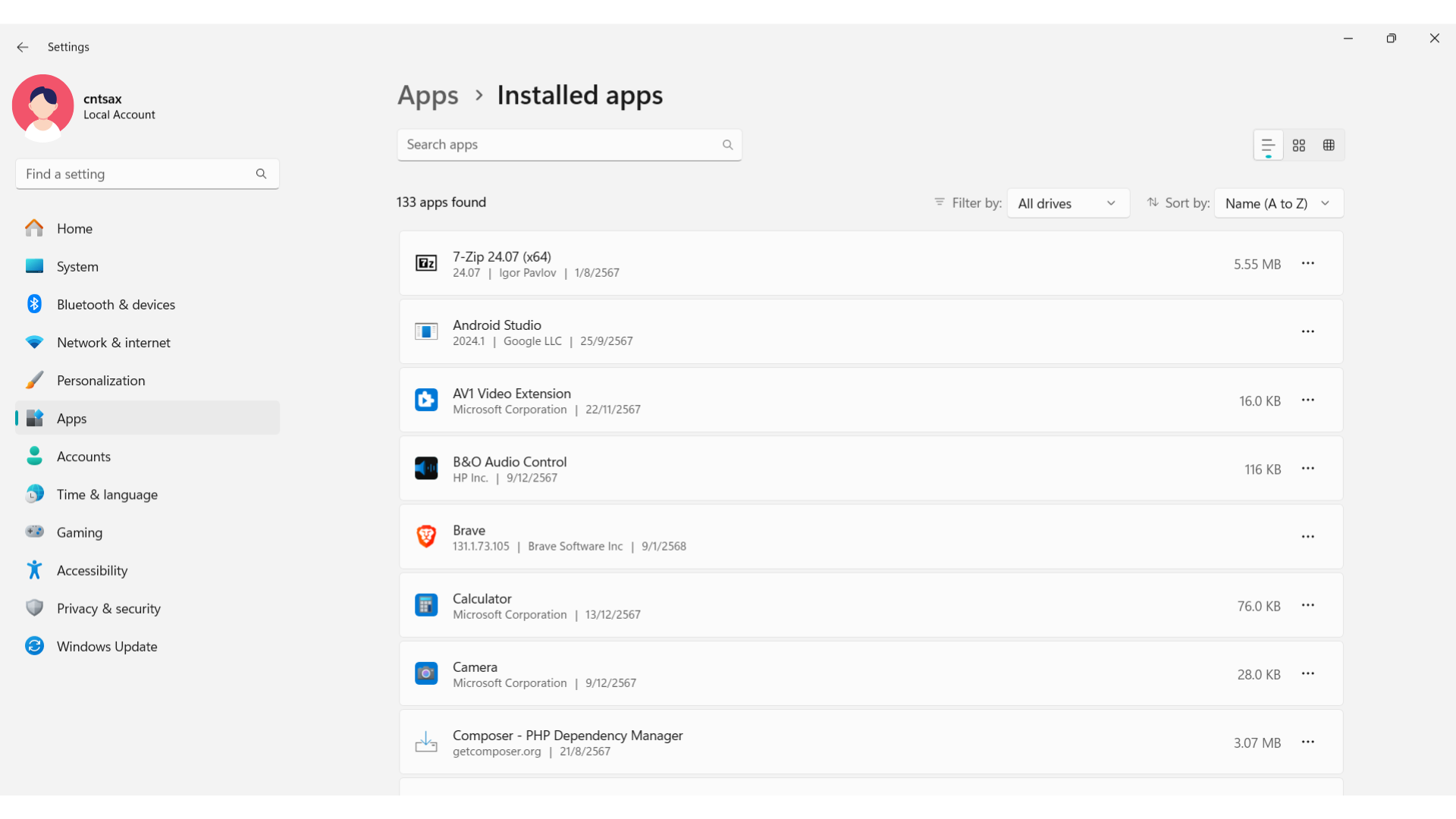Open more options for Brave

[x=1308, y=536]
